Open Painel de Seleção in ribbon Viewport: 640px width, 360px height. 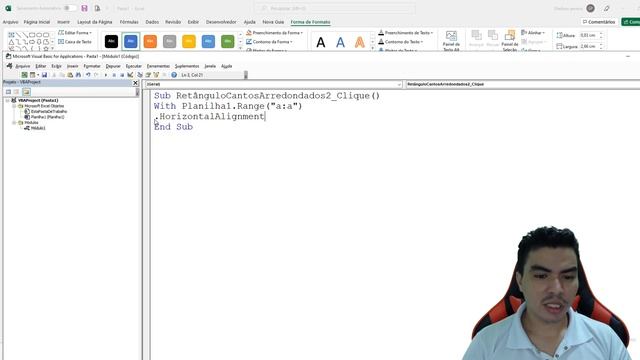(x=510, y=41)
